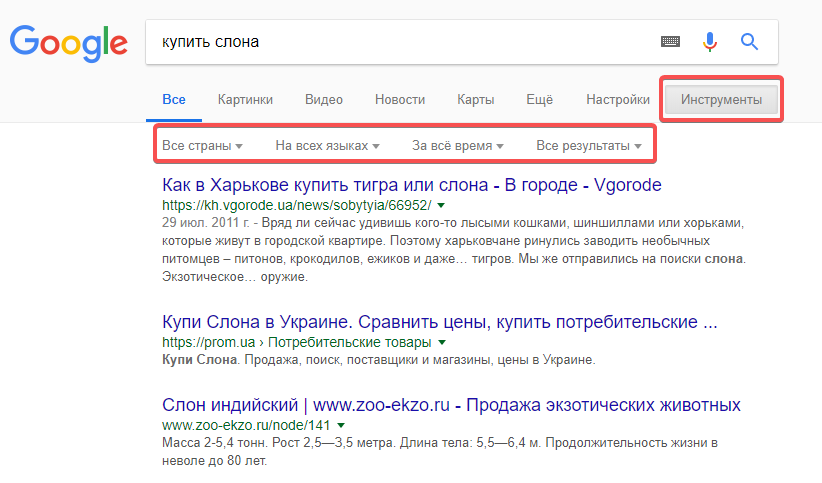822x483 pixels.
Task: Start voice search with microphone icon
Action: coord(710,42)
